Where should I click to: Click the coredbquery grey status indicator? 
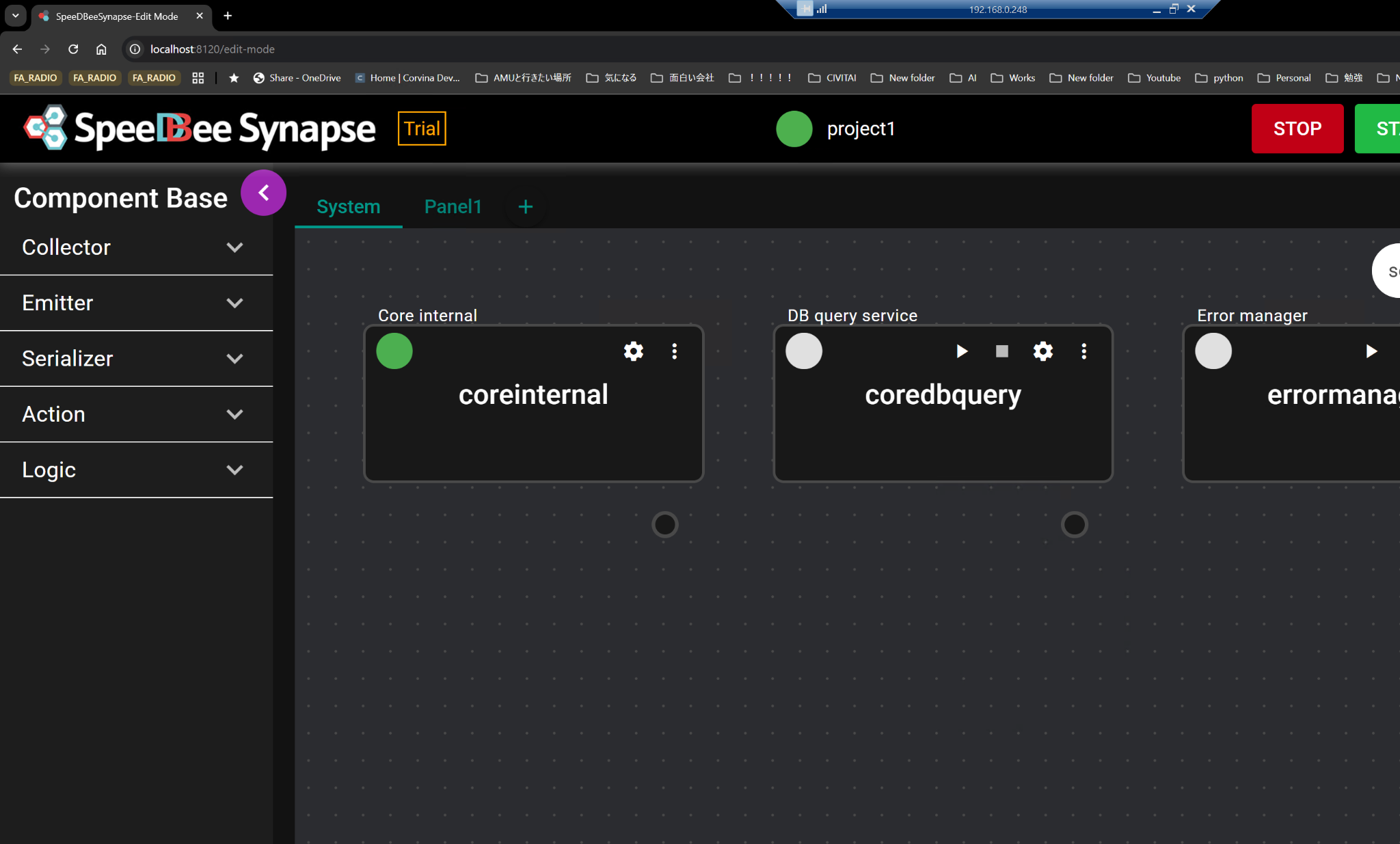[803, 351]
